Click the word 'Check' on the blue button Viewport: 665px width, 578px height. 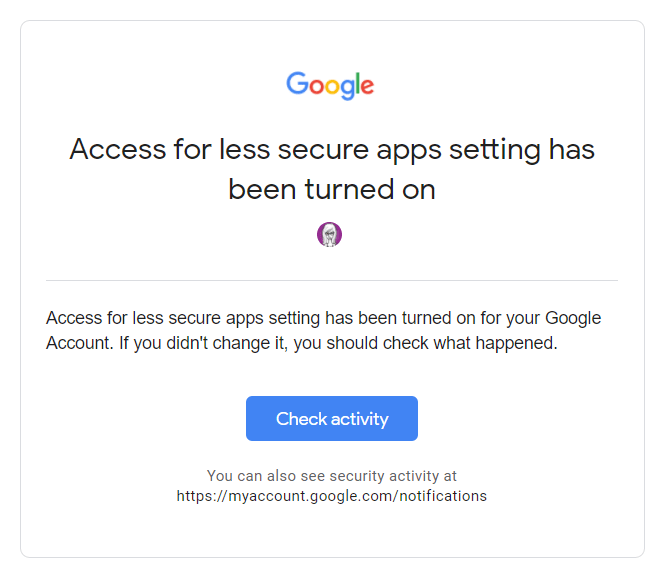tap(299, 419)
